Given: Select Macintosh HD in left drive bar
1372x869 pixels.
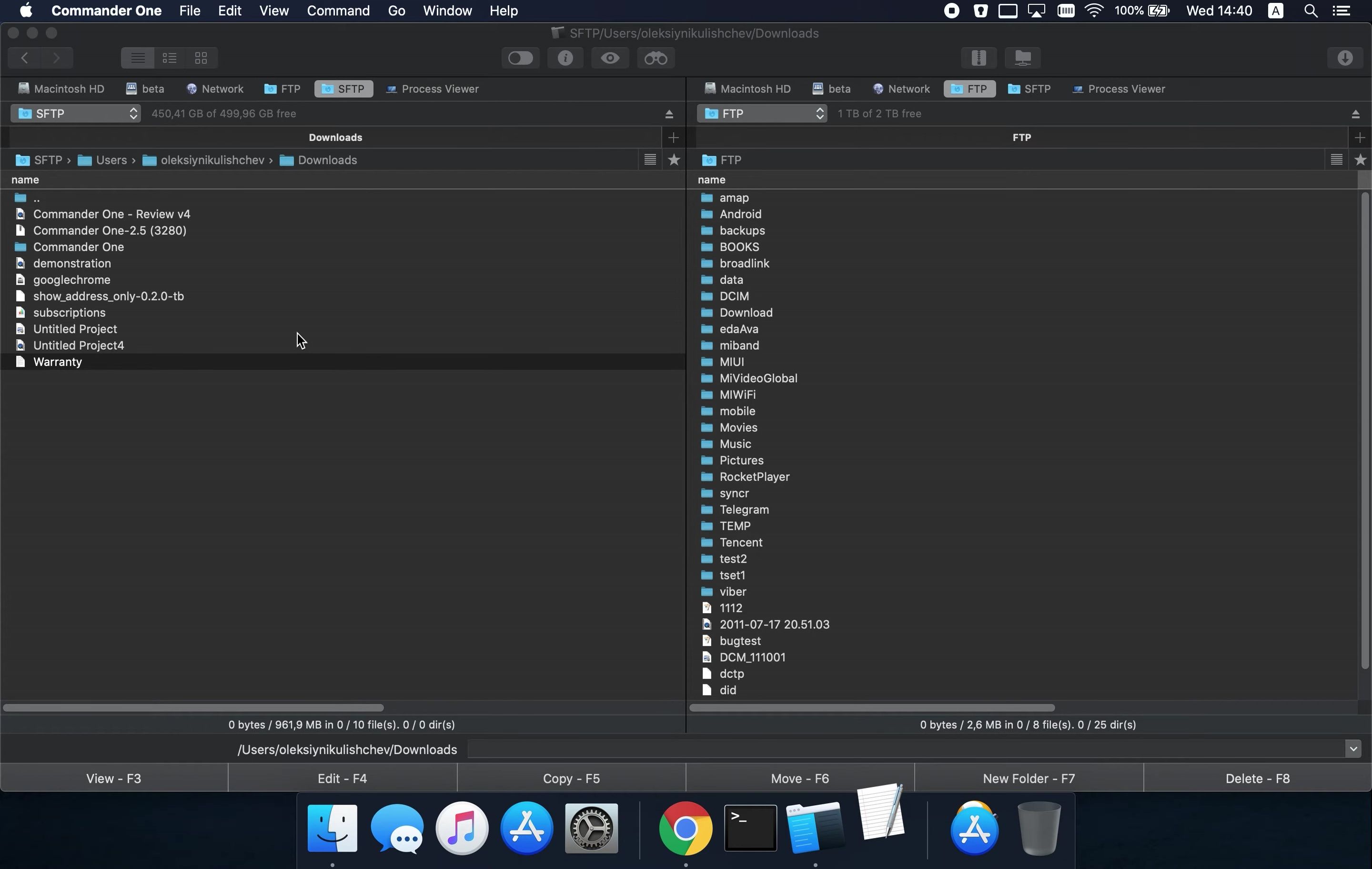Looking at the screenshot, I should pyautogui.click(x=61, y=89).
